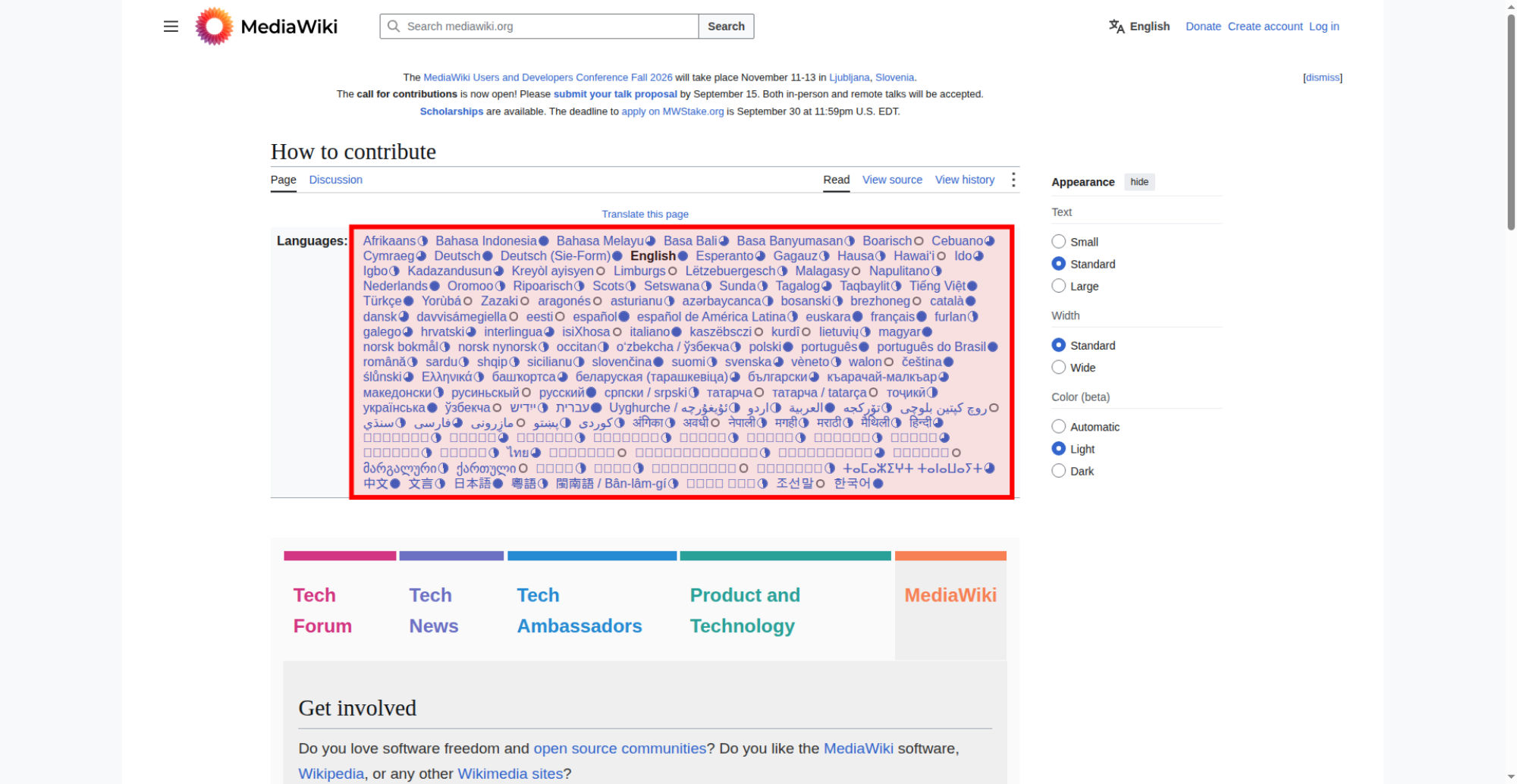This screenshot has width=1517, height=784.
Task: Click the progress circle after français
Action: (922, 317)
